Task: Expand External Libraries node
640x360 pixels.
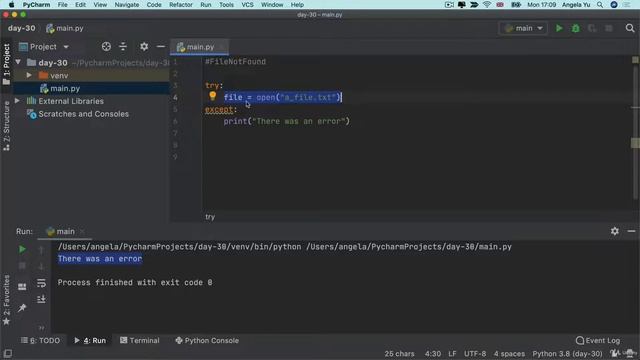Action: (x=17, y=101)
